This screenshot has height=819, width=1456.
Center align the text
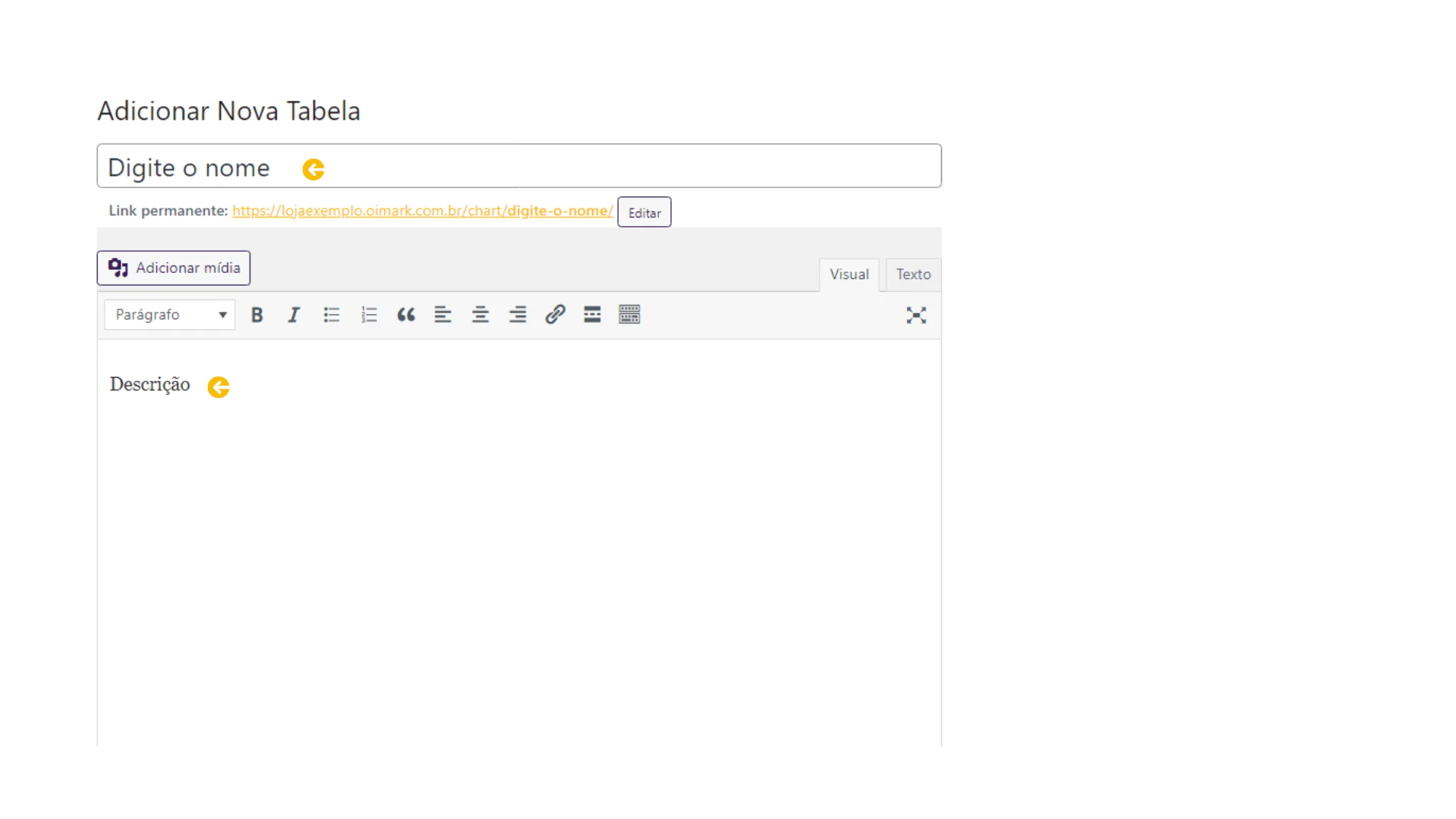[480, 315]
